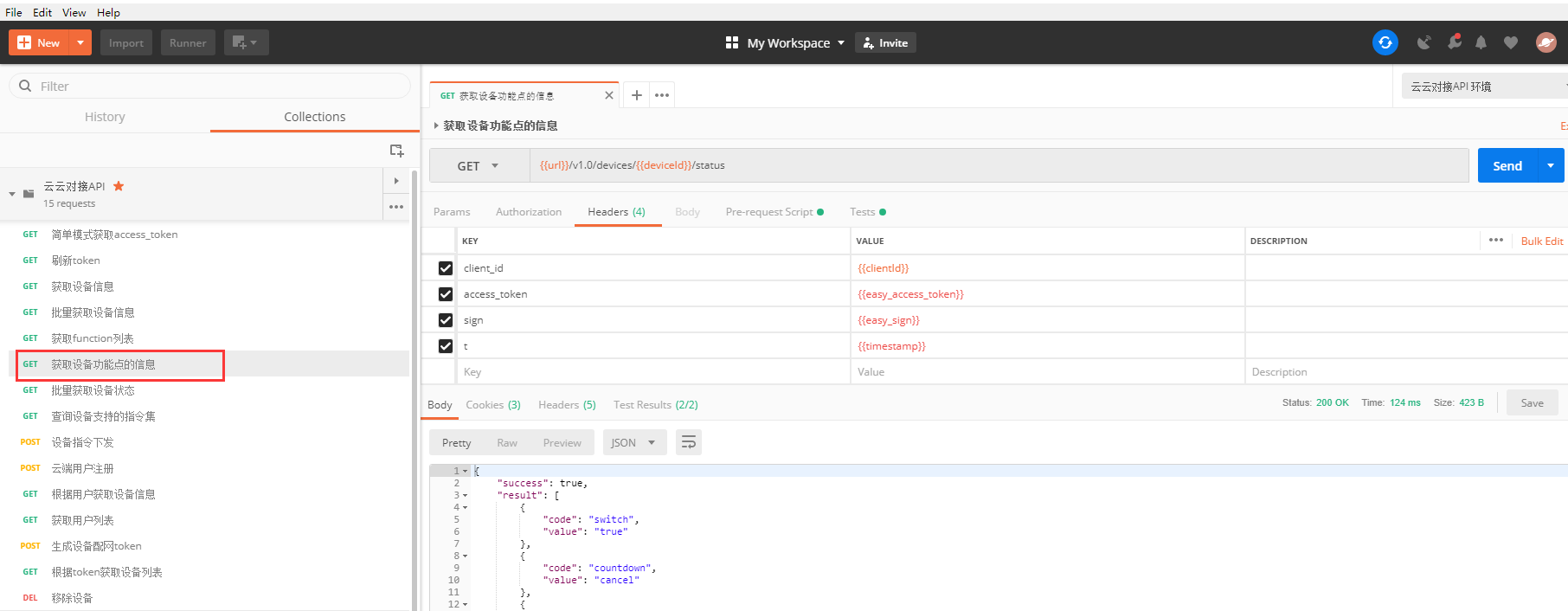
Task: Click new collection icon in sidebar
Action: coord(396,151)
